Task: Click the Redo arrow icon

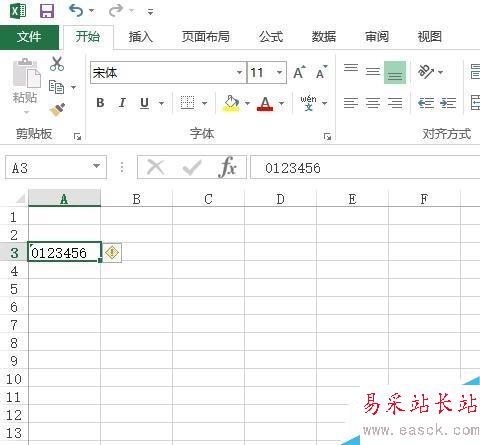Action: point(116,10)
